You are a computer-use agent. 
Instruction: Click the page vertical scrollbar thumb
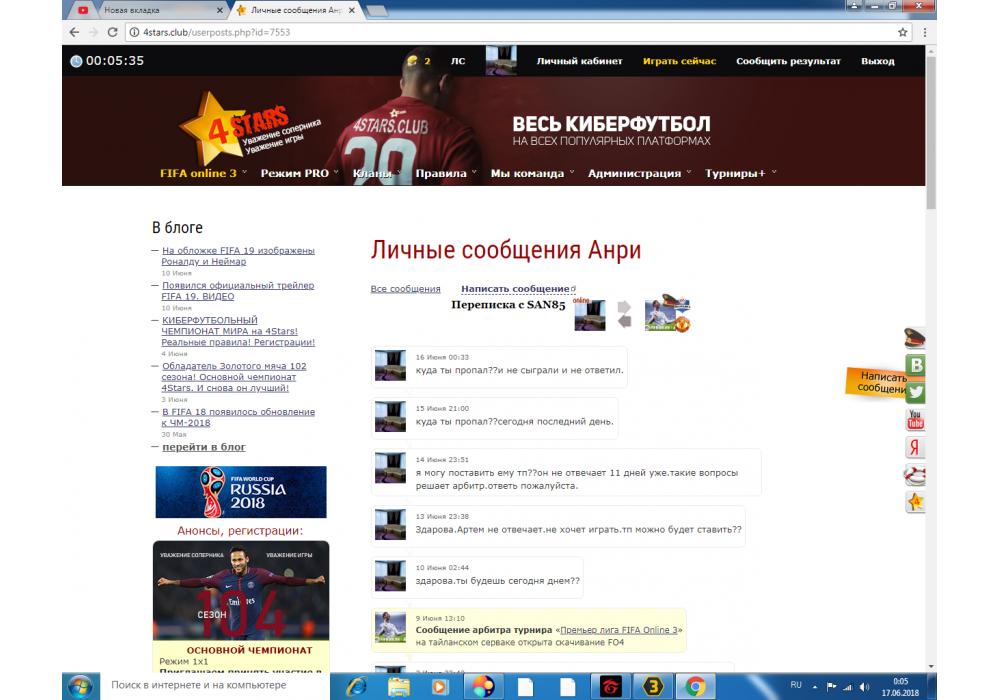[931, 132]
